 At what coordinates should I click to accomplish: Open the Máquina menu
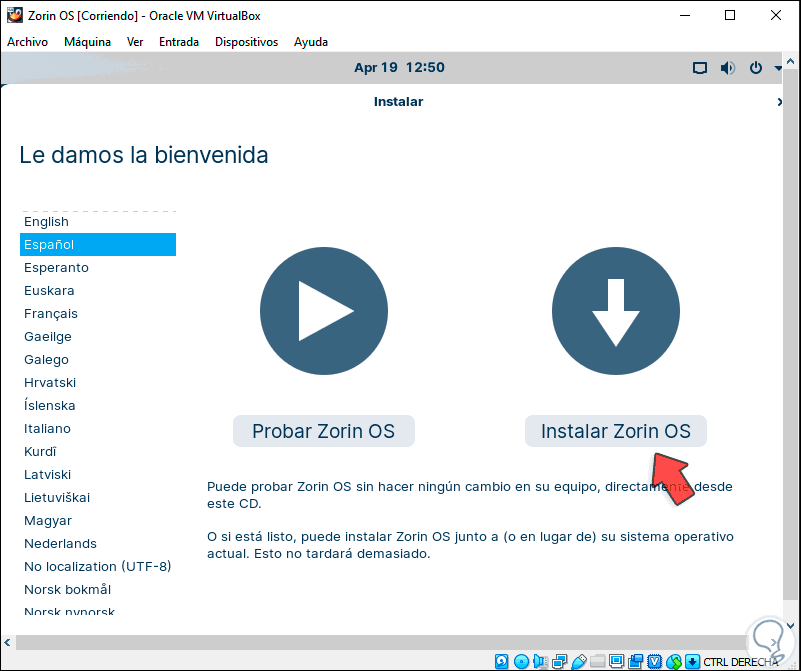[87, 42]
